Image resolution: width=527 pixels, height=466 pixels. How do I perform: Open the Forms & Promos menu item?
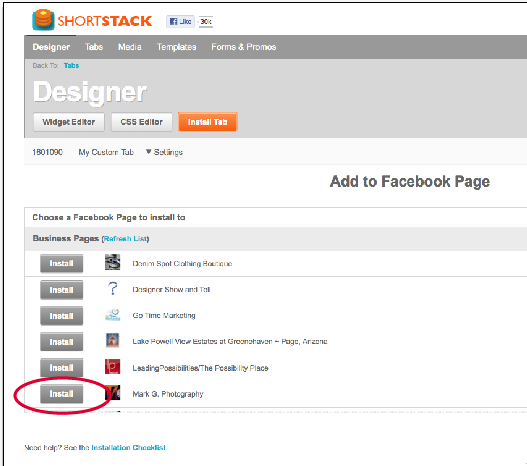[244, 47]
